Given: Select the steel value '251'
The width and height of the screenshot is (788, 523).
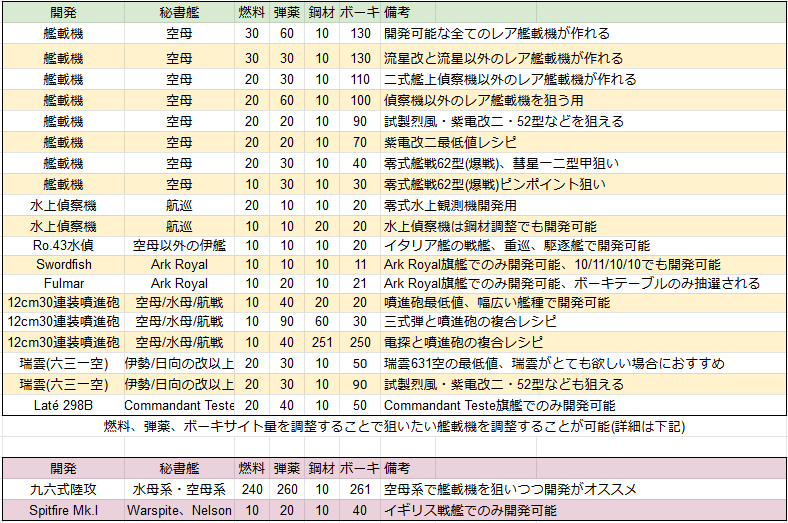Looking at the screenshot, I should click(x=322, y=343).
